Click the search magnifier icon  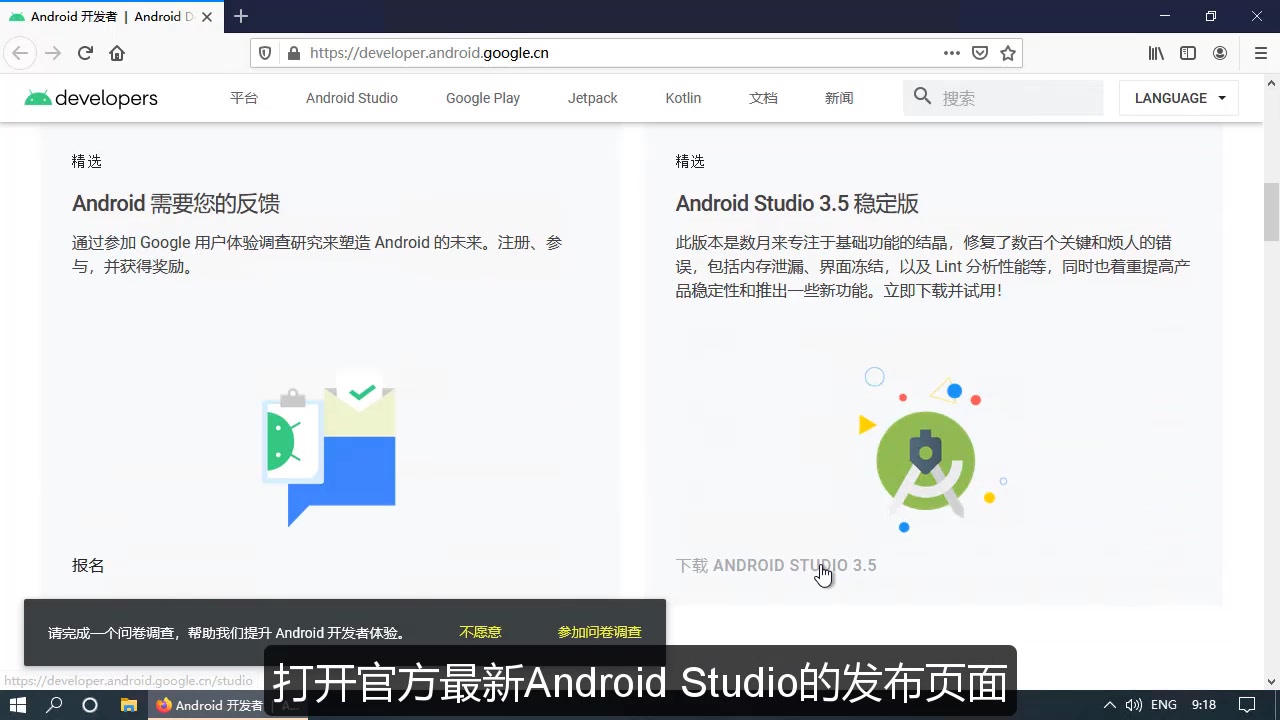pos(922,97)
